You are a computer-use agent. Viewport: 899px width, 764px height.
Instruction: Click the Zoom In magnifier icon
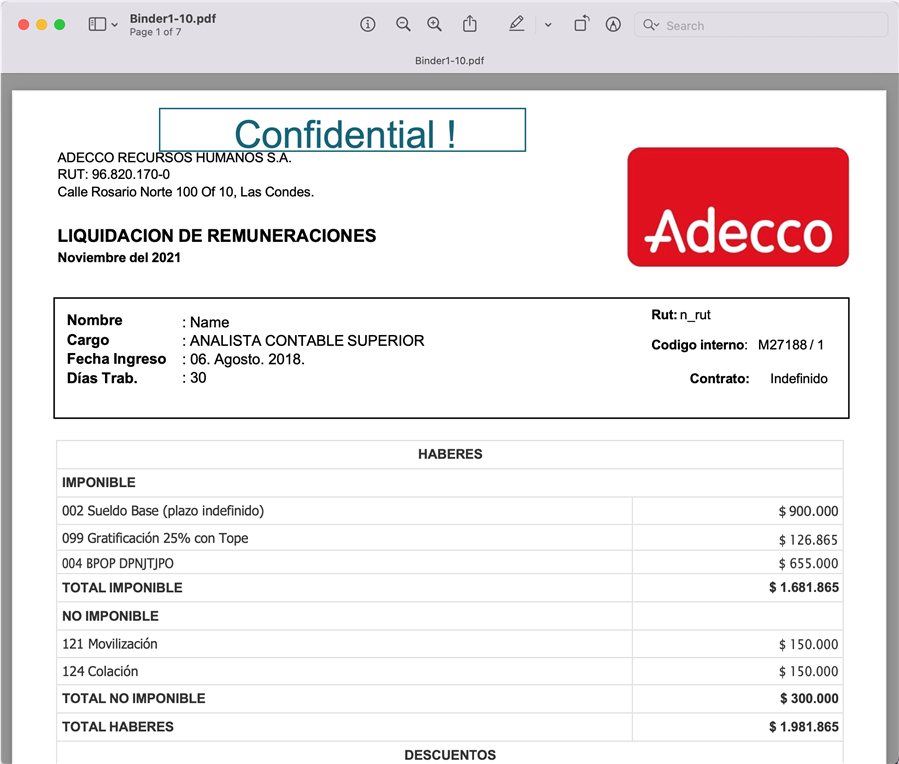pos(434,25)
